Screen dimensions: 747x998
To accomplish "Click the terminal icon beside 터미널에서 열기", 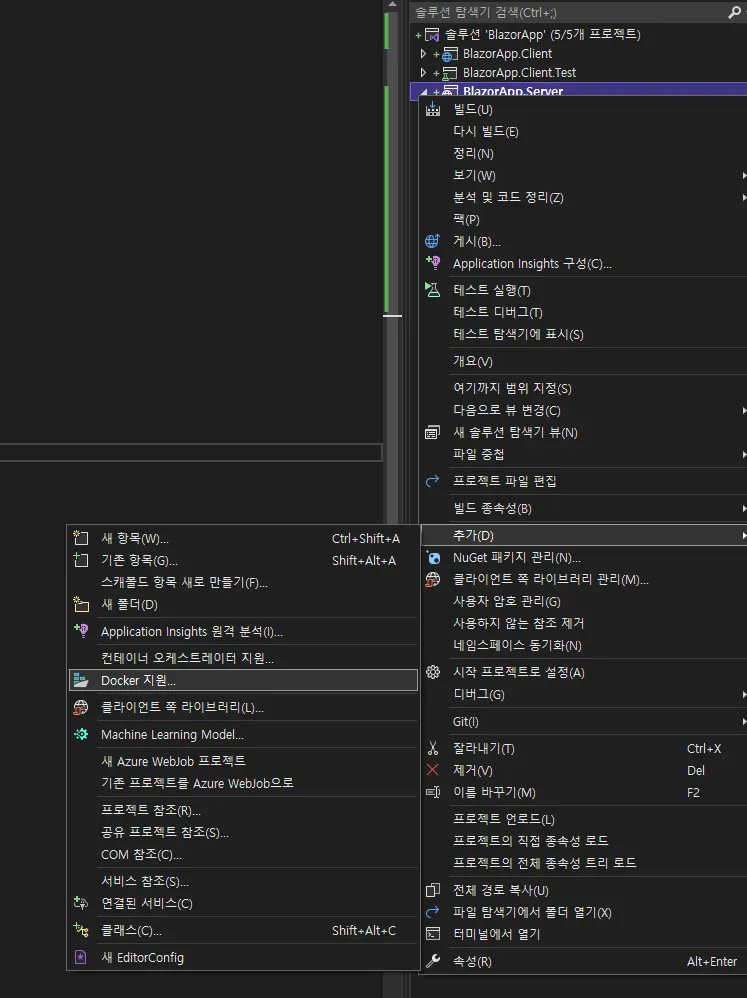I will pos(433,934).
